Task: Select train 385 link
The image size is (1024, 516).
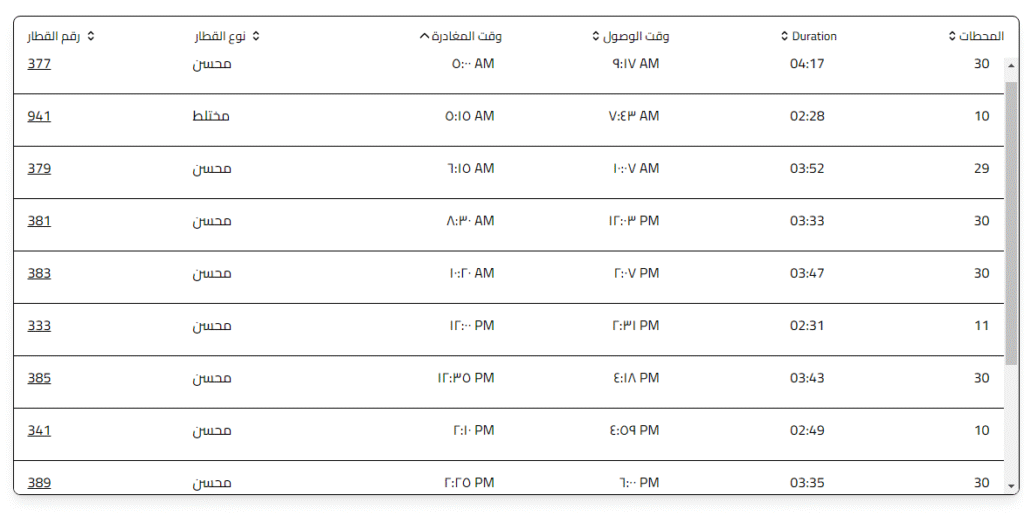Action: pos(39,378)
